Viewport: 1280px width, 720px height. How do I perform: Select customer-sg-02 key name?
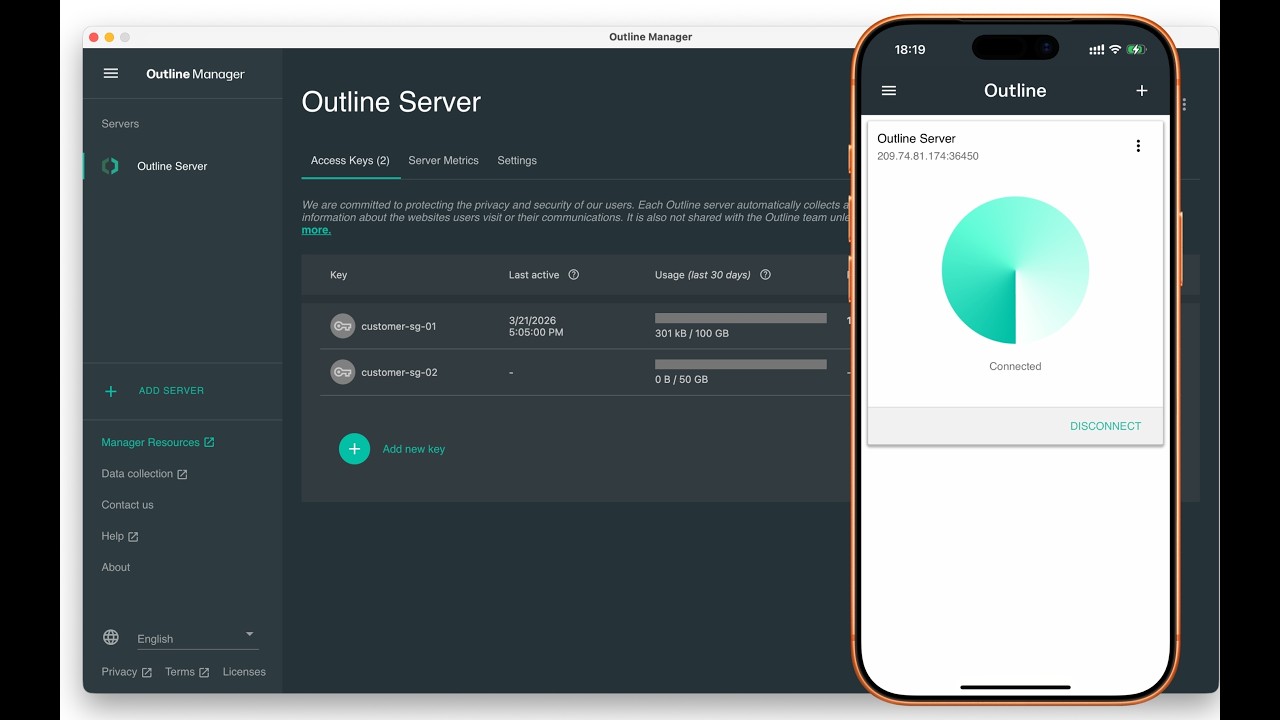(399, 372)
